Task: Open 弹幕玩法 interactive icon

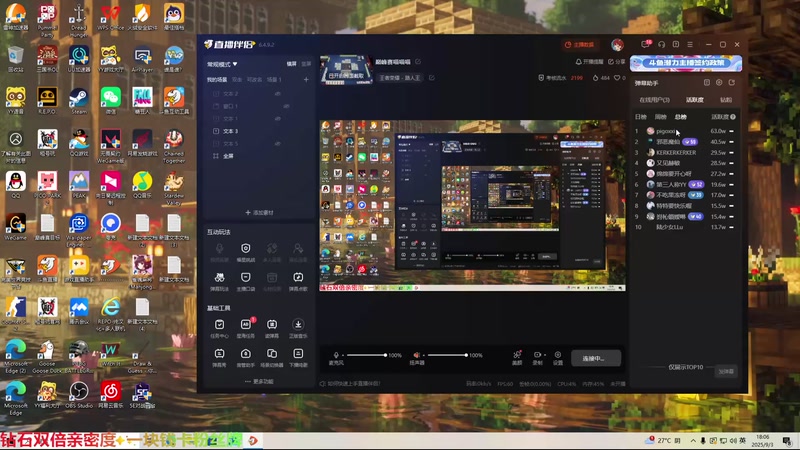Action: pos(219,278)
